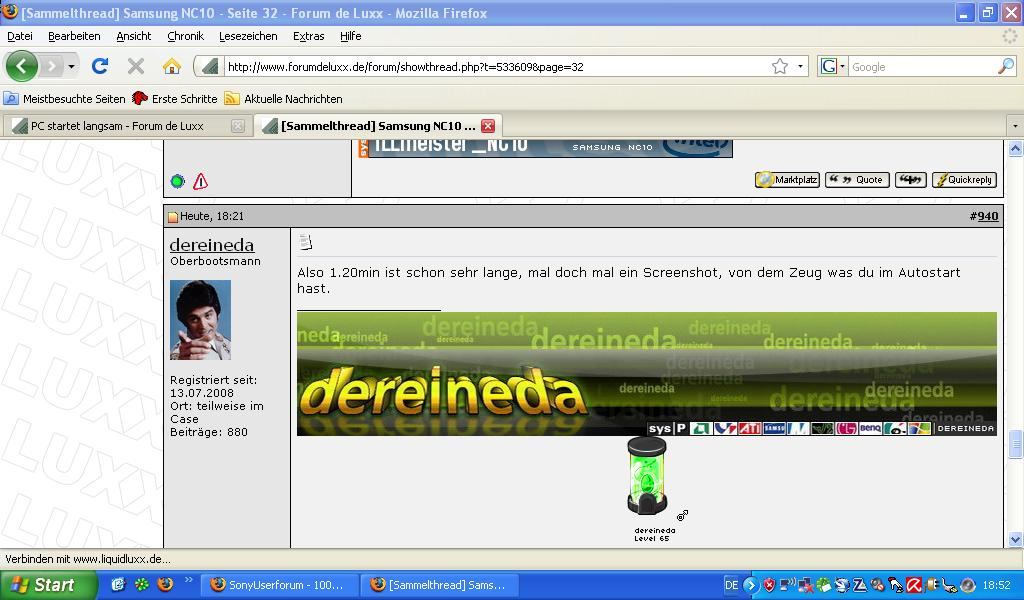Close the 'PC startet langsam' tab
The image size is (1024, 600).
point(238,125)
